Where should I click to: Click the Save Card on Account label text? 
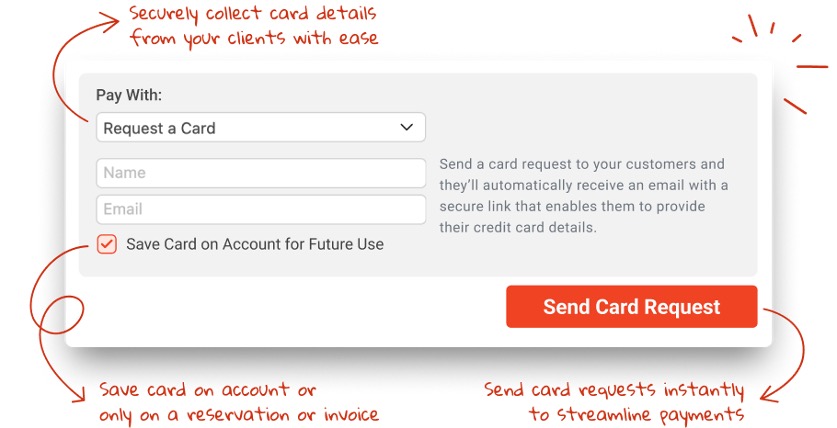(x=254, y=244)
